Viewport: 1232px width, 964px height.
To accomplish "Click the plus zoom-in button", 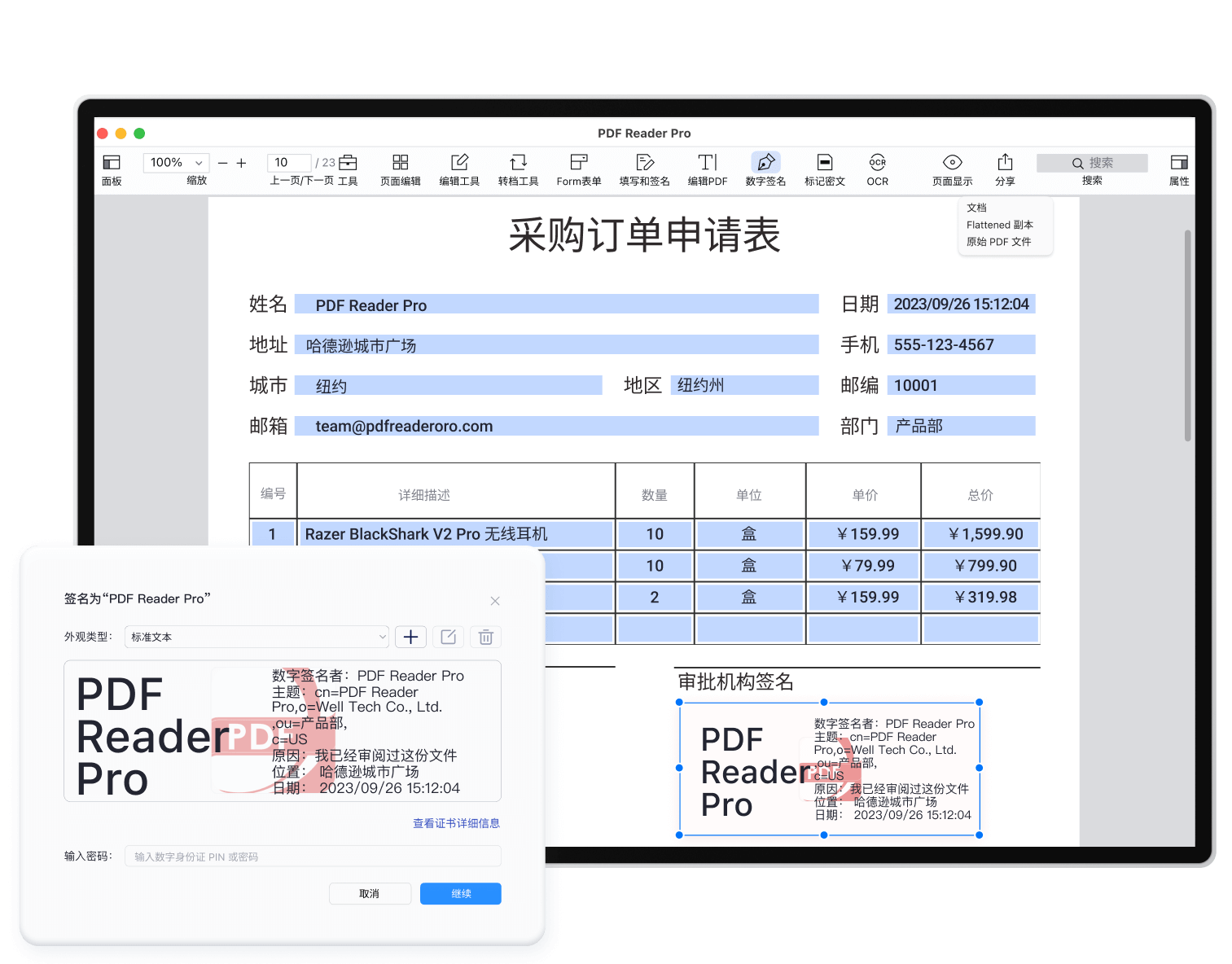I will click(242, 163).
